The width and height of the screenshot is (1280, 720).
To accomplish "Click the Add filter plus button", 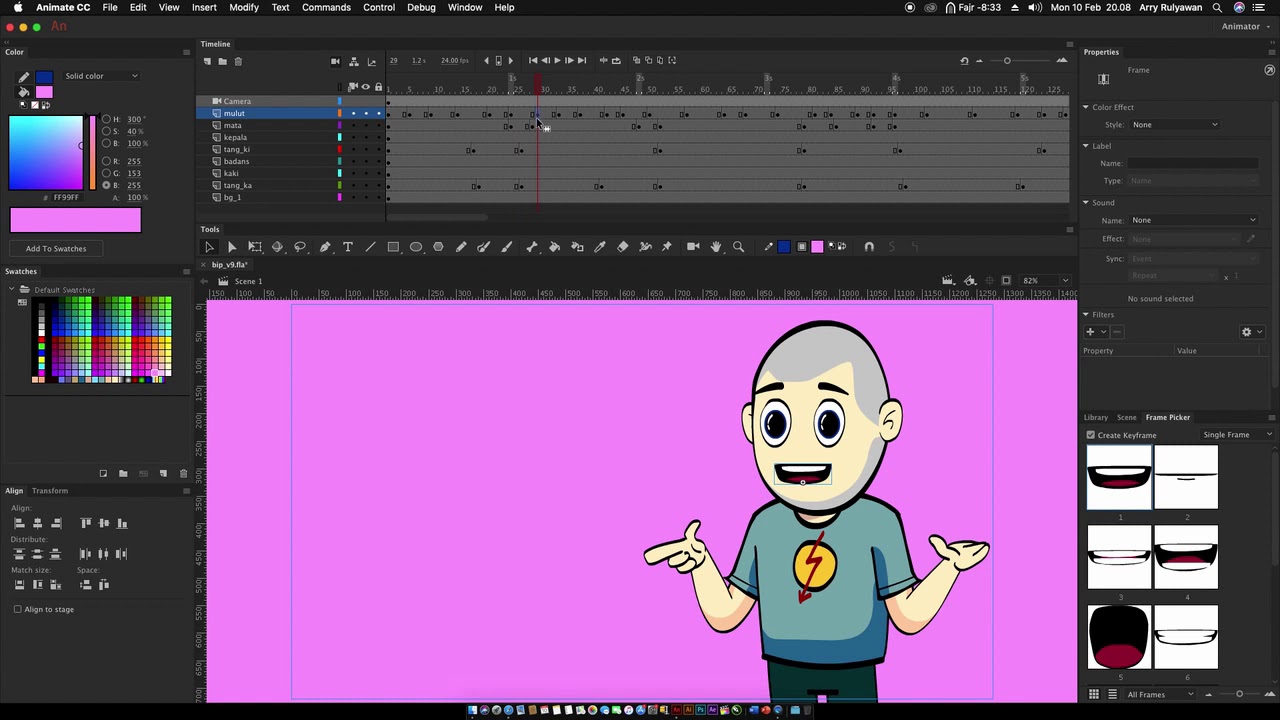I will [1090, 332].
